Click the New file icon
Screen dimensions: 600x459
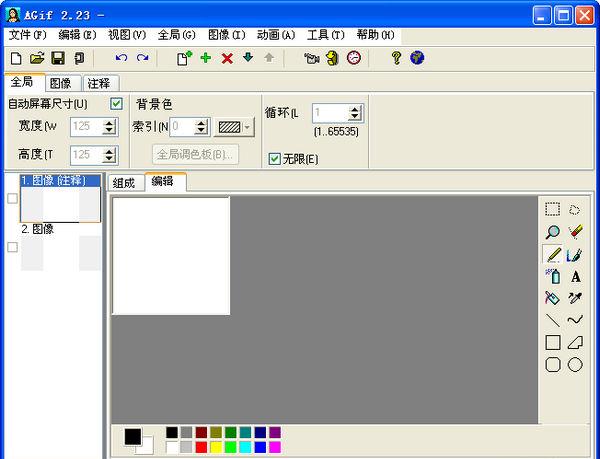16,59
